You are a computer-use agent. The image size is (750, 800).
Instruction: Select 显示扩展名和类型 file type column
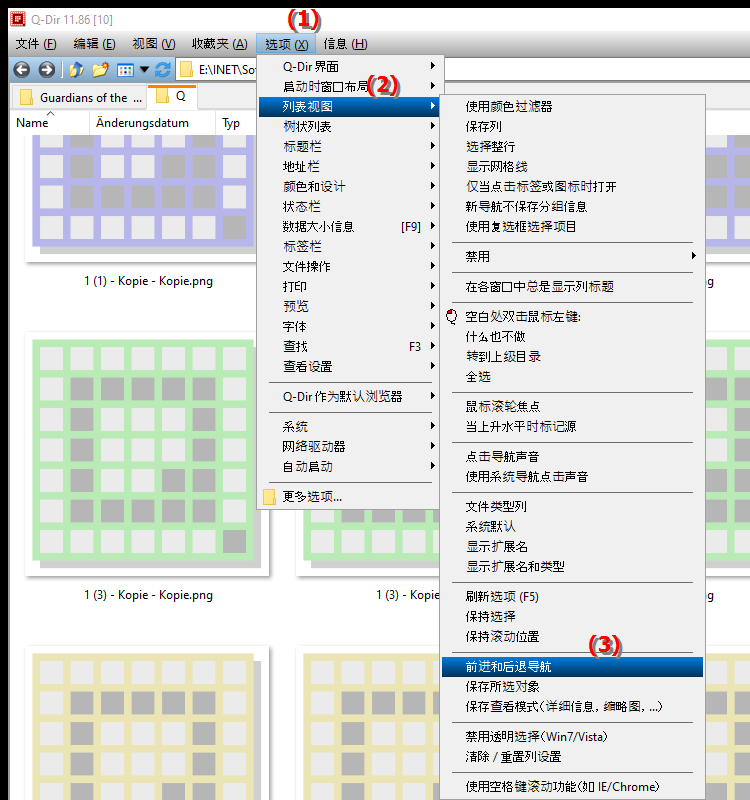click(572, 566)
